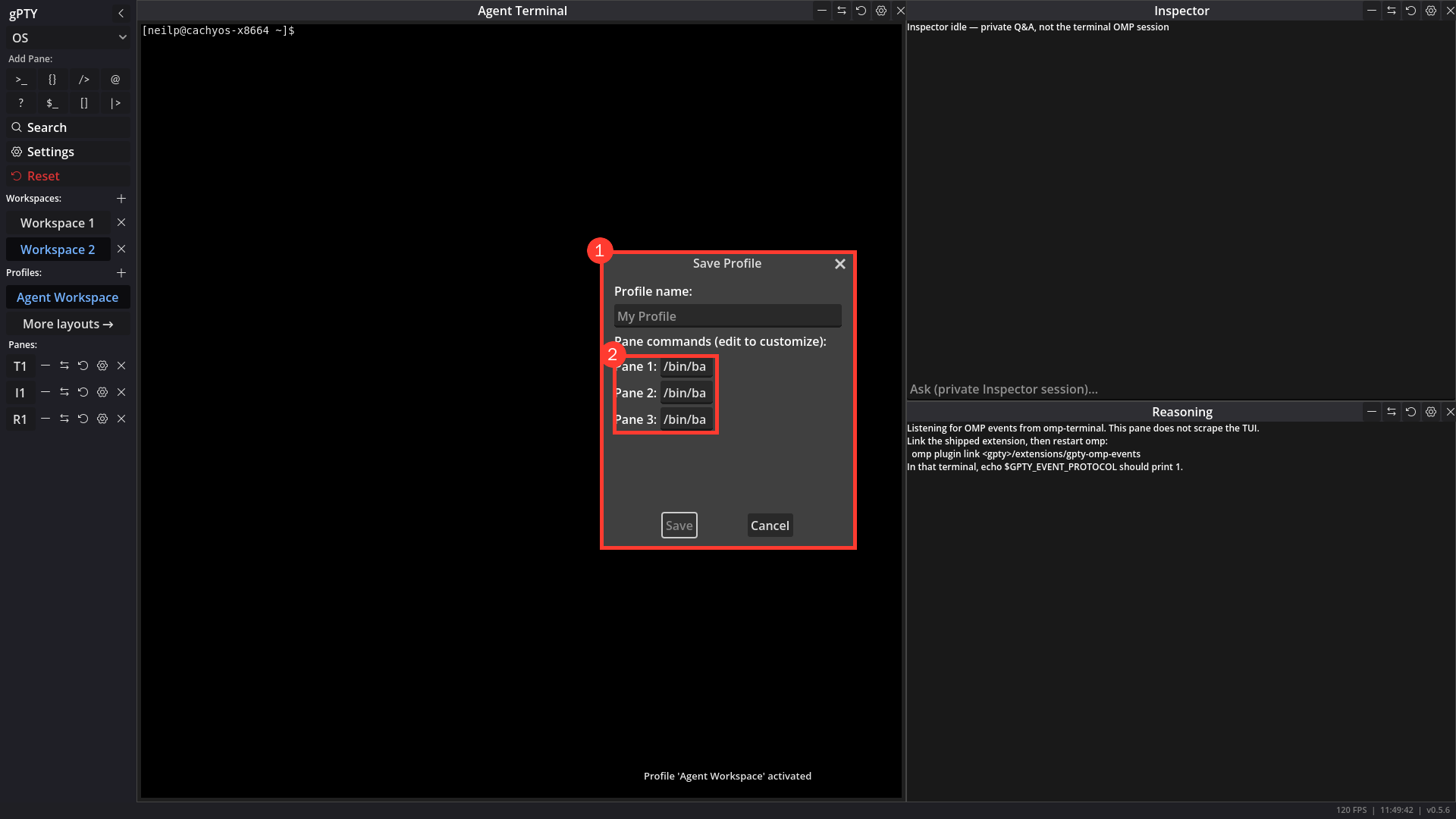Click the Ask private Inspector session field

(x=1180, y=389)
